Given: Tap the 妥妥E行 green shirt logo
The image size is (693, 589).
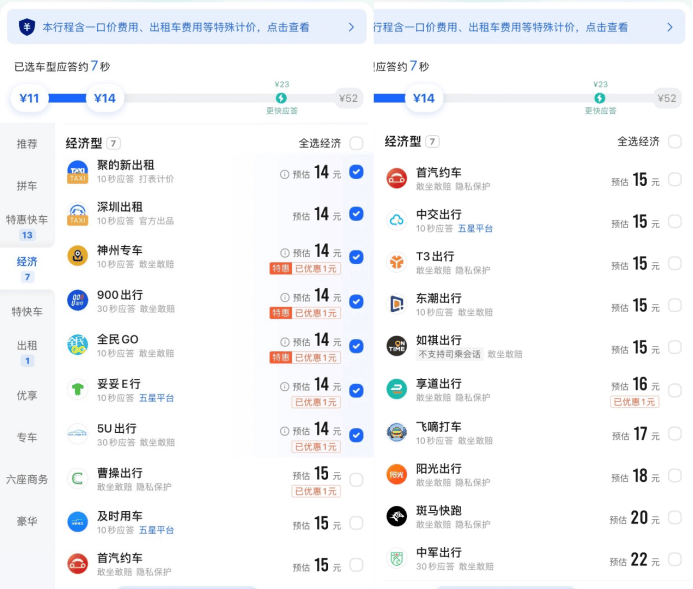Looking at the screenshot, I should tap(77, 390).
